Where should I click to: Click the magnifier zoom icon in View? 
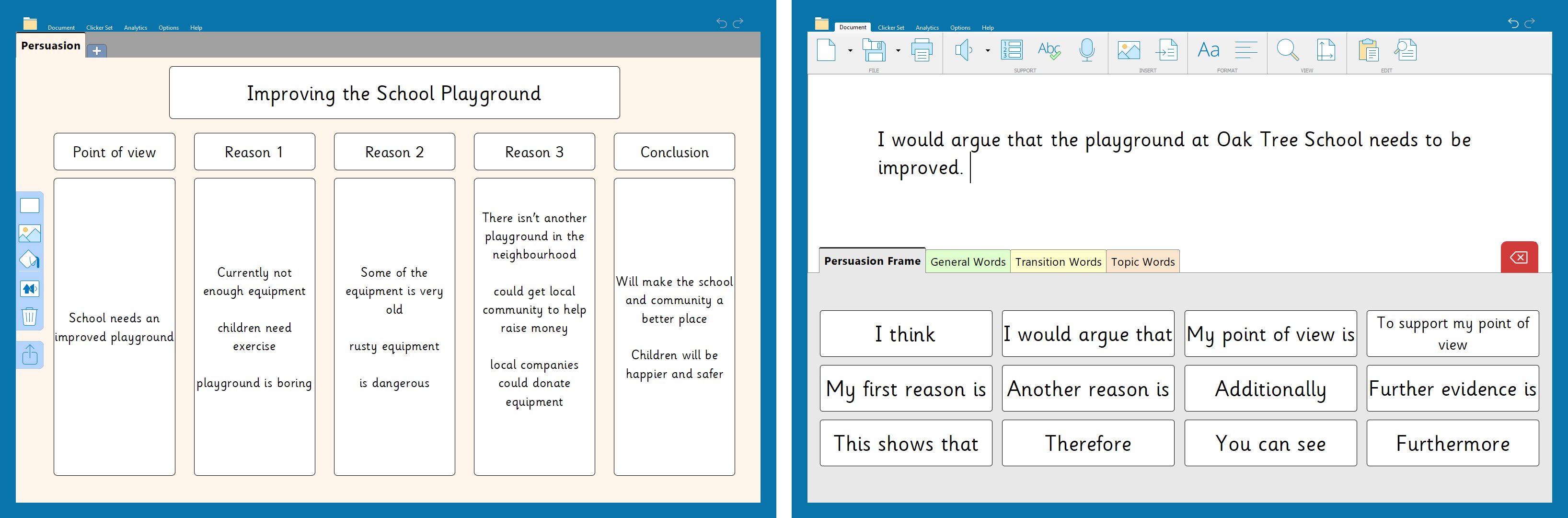pos(1287,50)
